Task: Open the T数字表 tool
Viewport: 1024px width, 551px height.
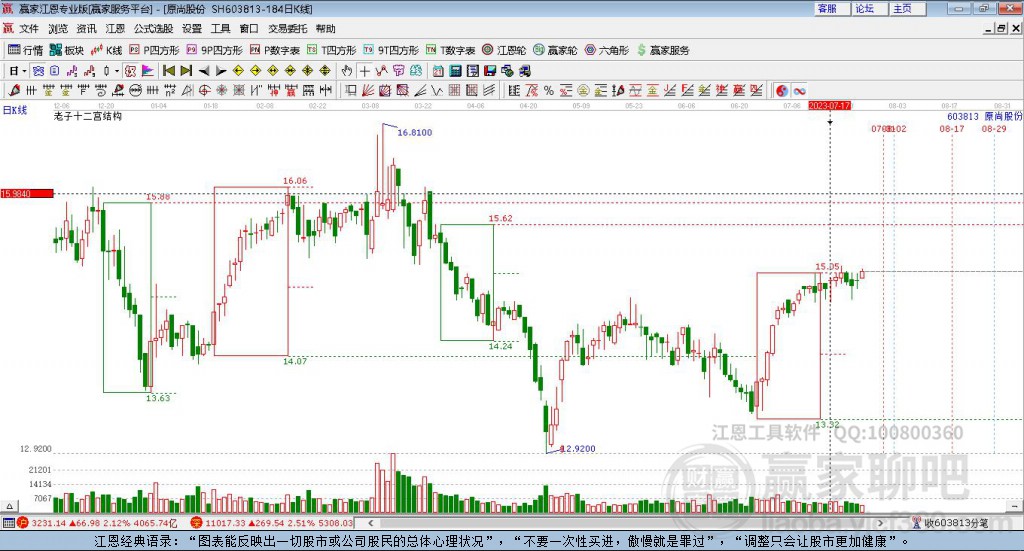Action: (451, 50)
